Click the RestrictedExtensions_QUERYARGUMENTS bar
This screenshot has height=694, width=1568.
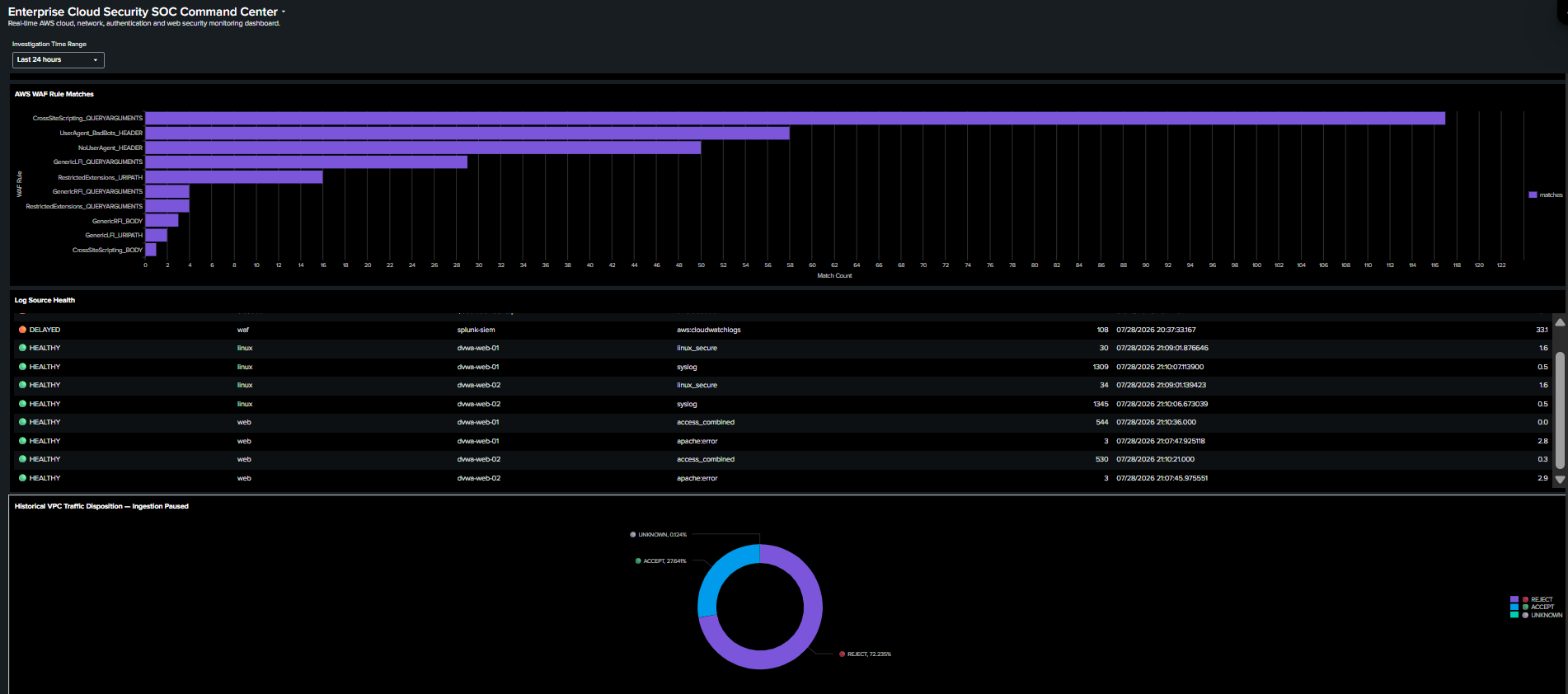[167, 206]
